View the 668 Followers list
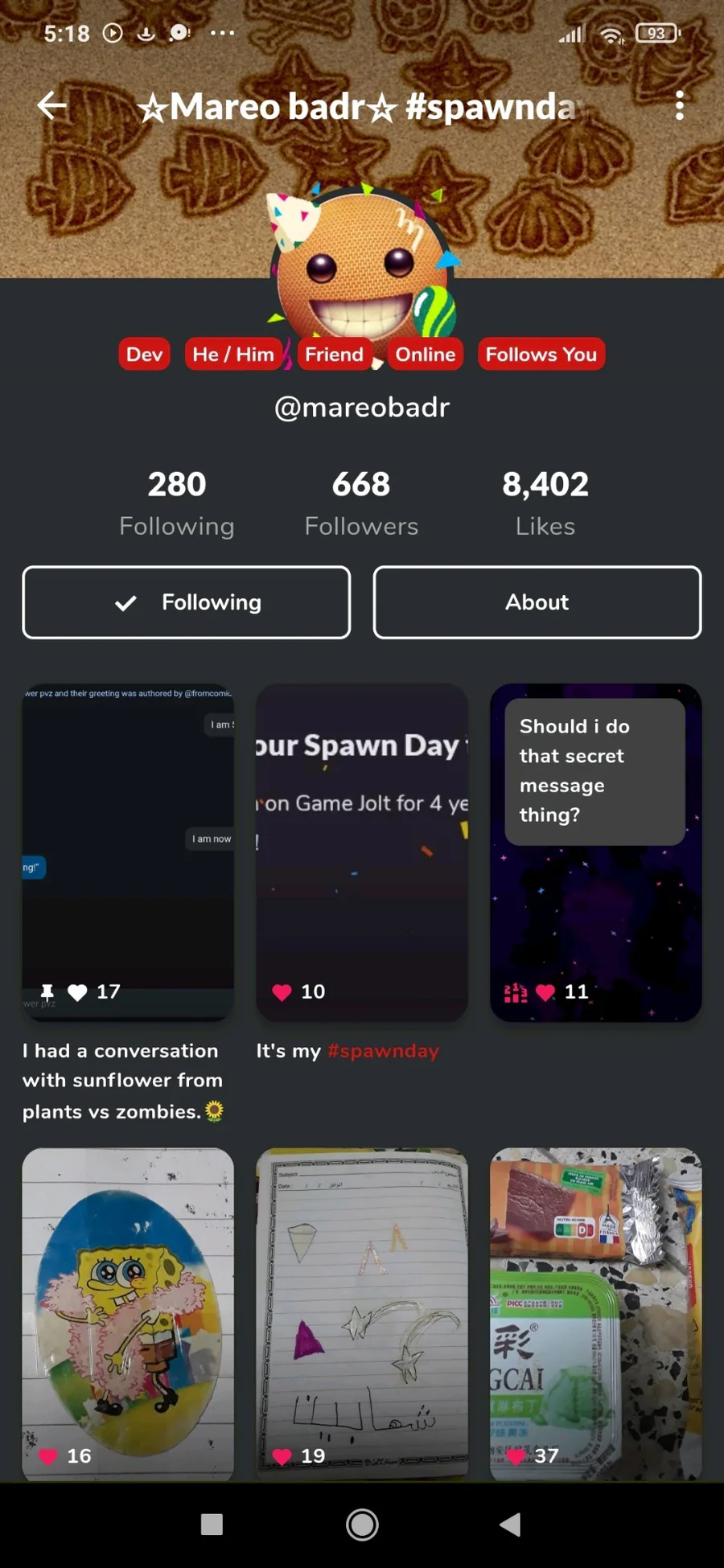Screen dimensions: 724x1568 pos(361,503)
